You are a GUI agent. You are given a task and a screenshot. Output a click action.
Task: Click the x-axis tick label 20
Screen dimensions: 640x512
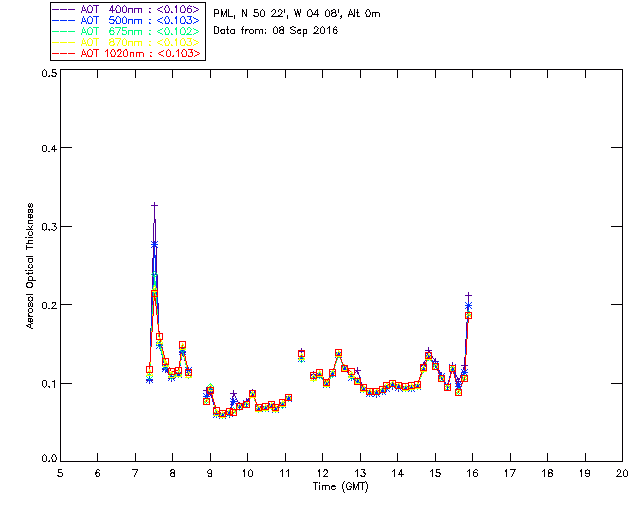[622, 473]
